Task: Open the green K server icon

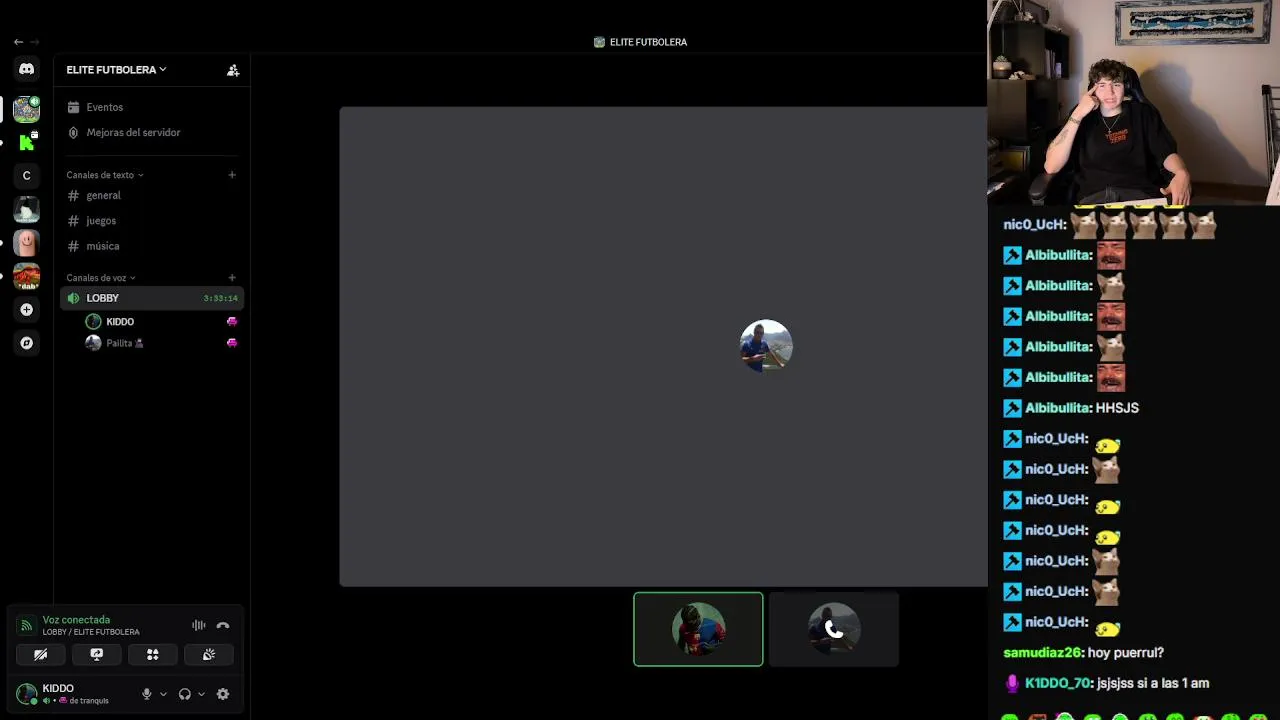Action: coord(27,142)
